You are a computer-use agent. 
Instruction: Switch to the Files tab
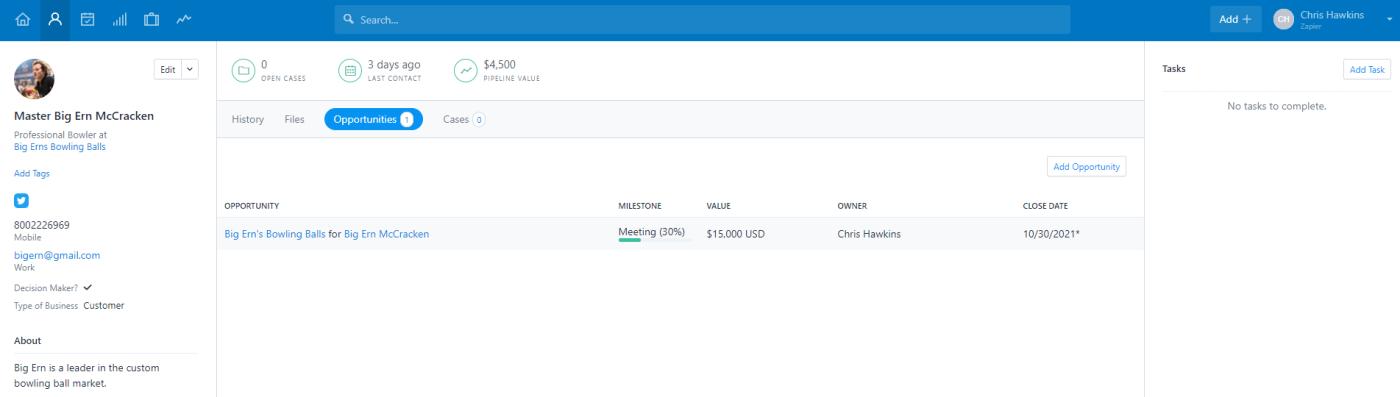coord(294,119)
